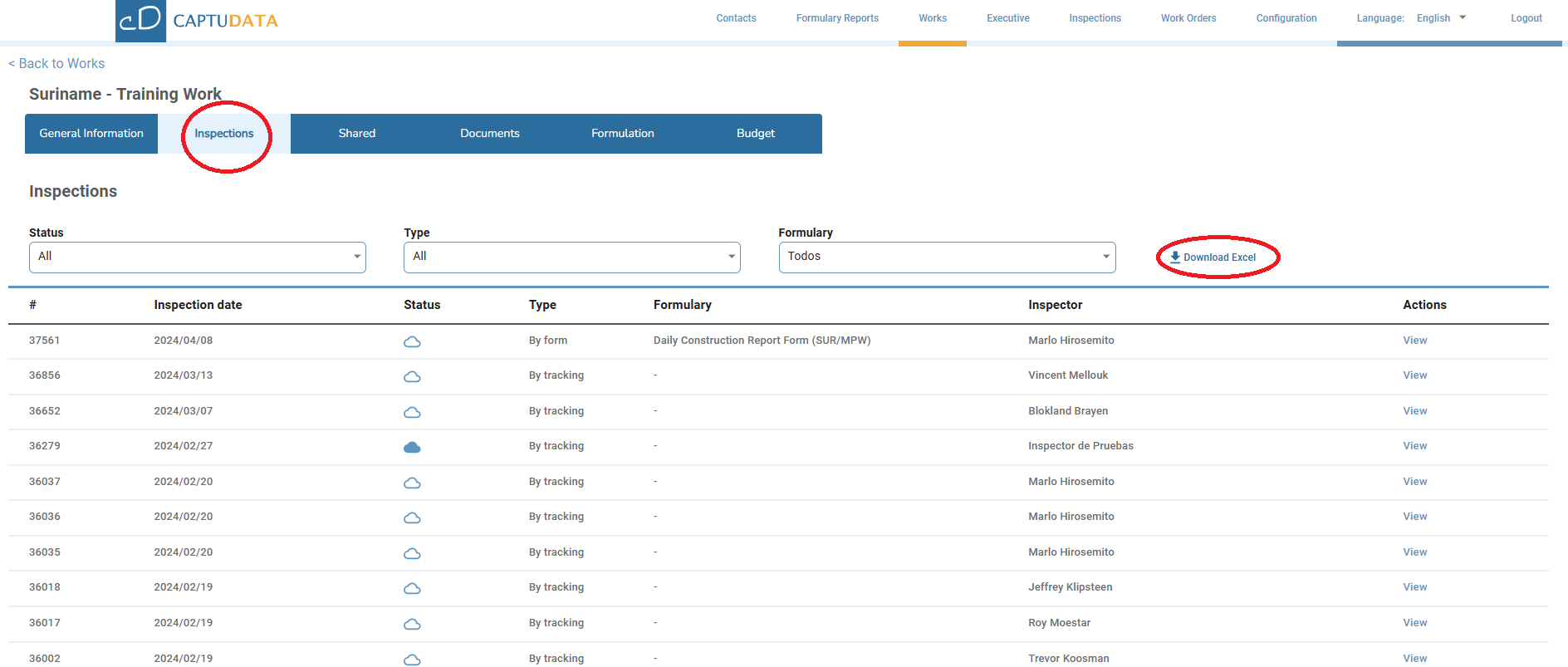
Task: Click the cloud status icon for inspection 37561
Action: pos(412,341)
